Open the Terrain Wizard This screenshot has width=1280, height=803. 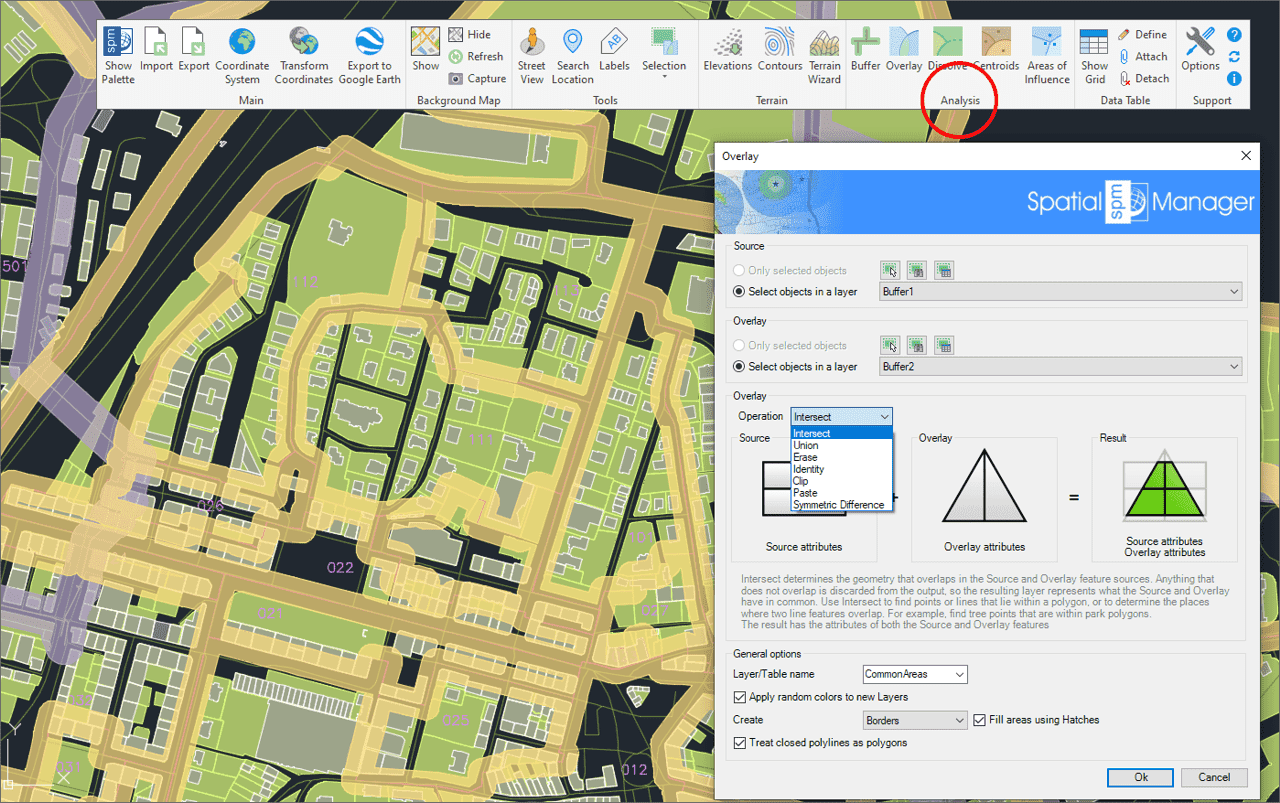824,43
